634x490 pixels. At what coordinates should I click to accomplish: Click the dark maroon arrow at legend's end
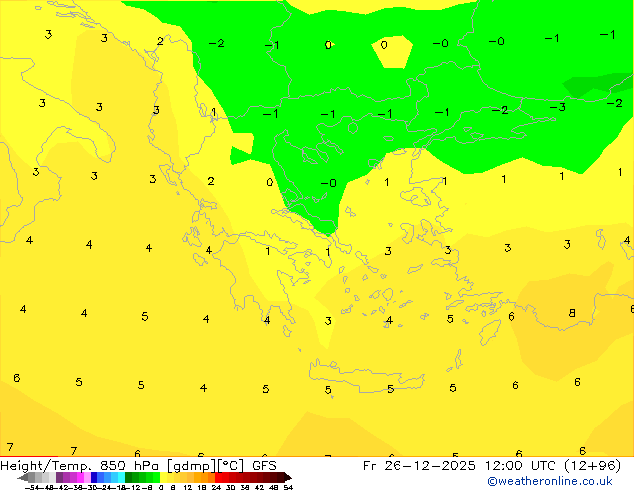pos(288,477)
